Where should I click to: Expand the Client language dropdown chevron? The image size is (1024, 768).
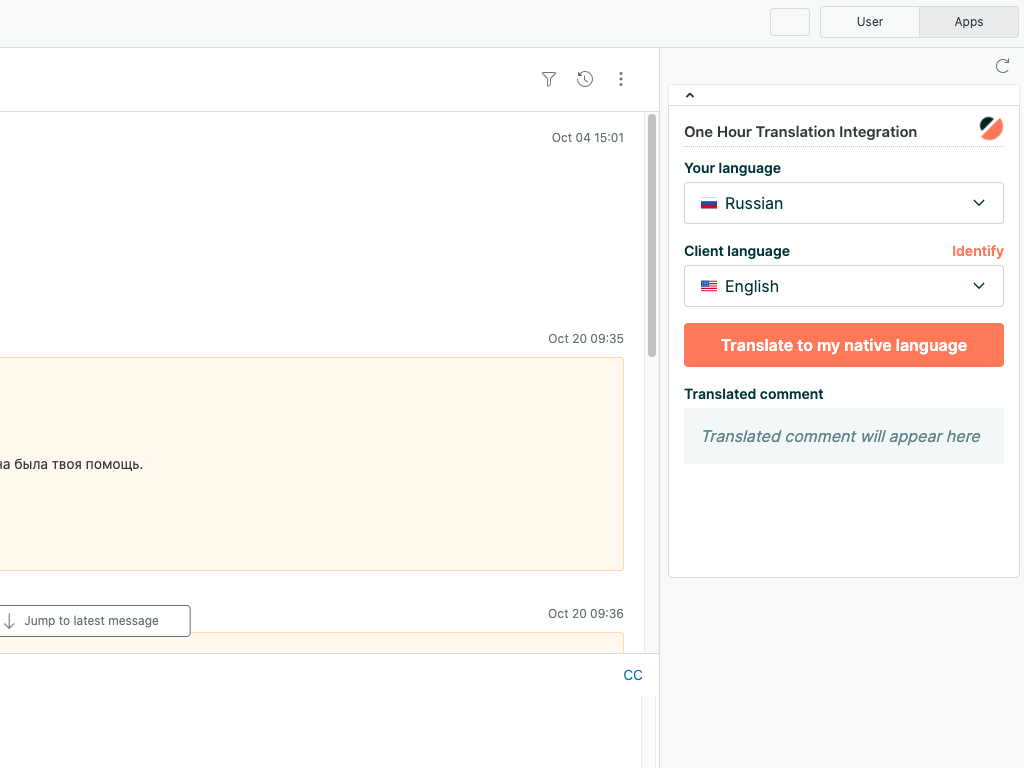979,286
